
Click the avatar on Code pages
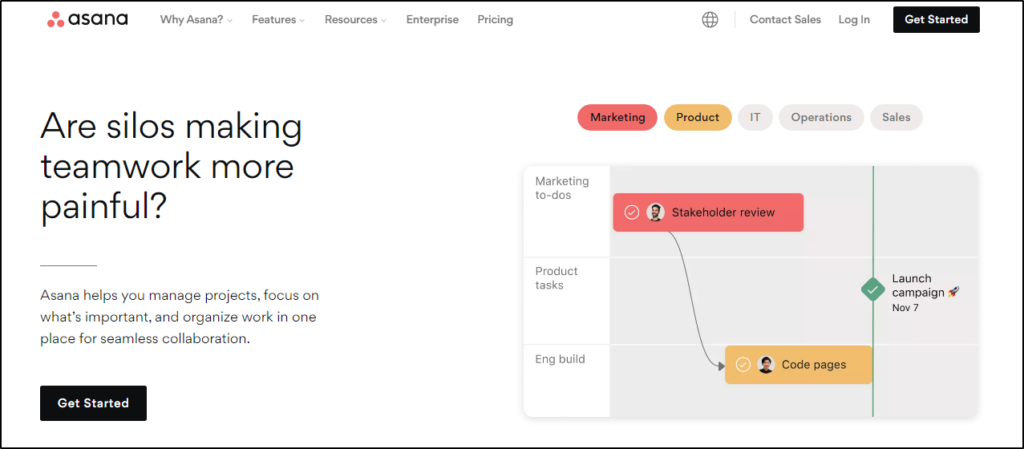[766, 365]
